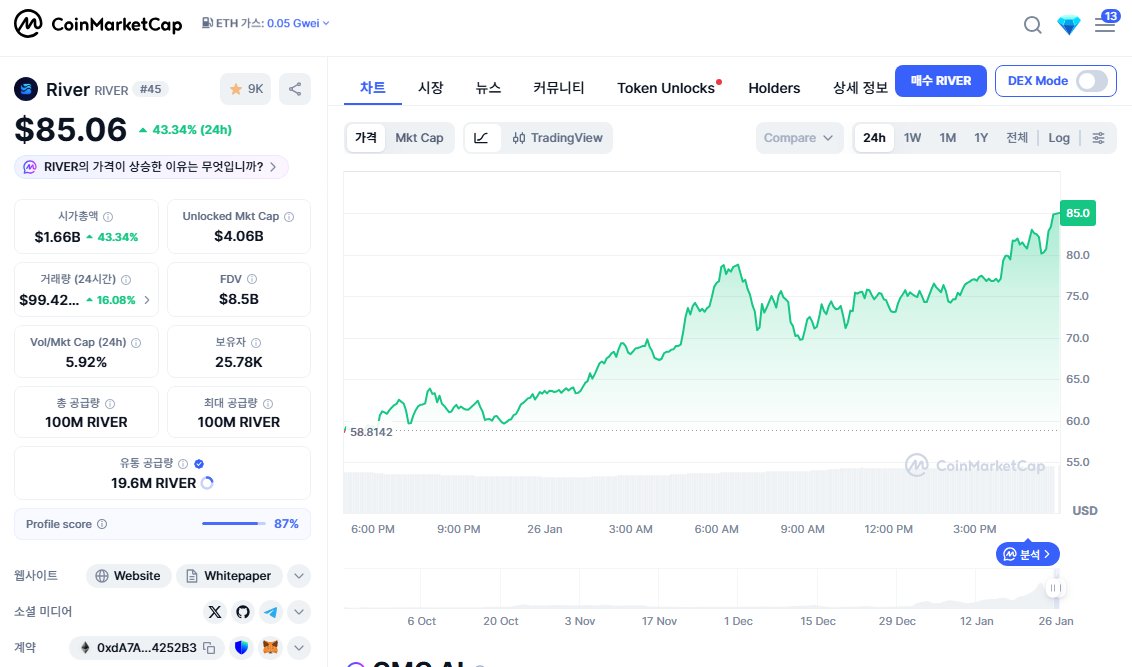1132x667 pixels.
Task: Select the 24h time range
Action: click(x=874, y=138)
